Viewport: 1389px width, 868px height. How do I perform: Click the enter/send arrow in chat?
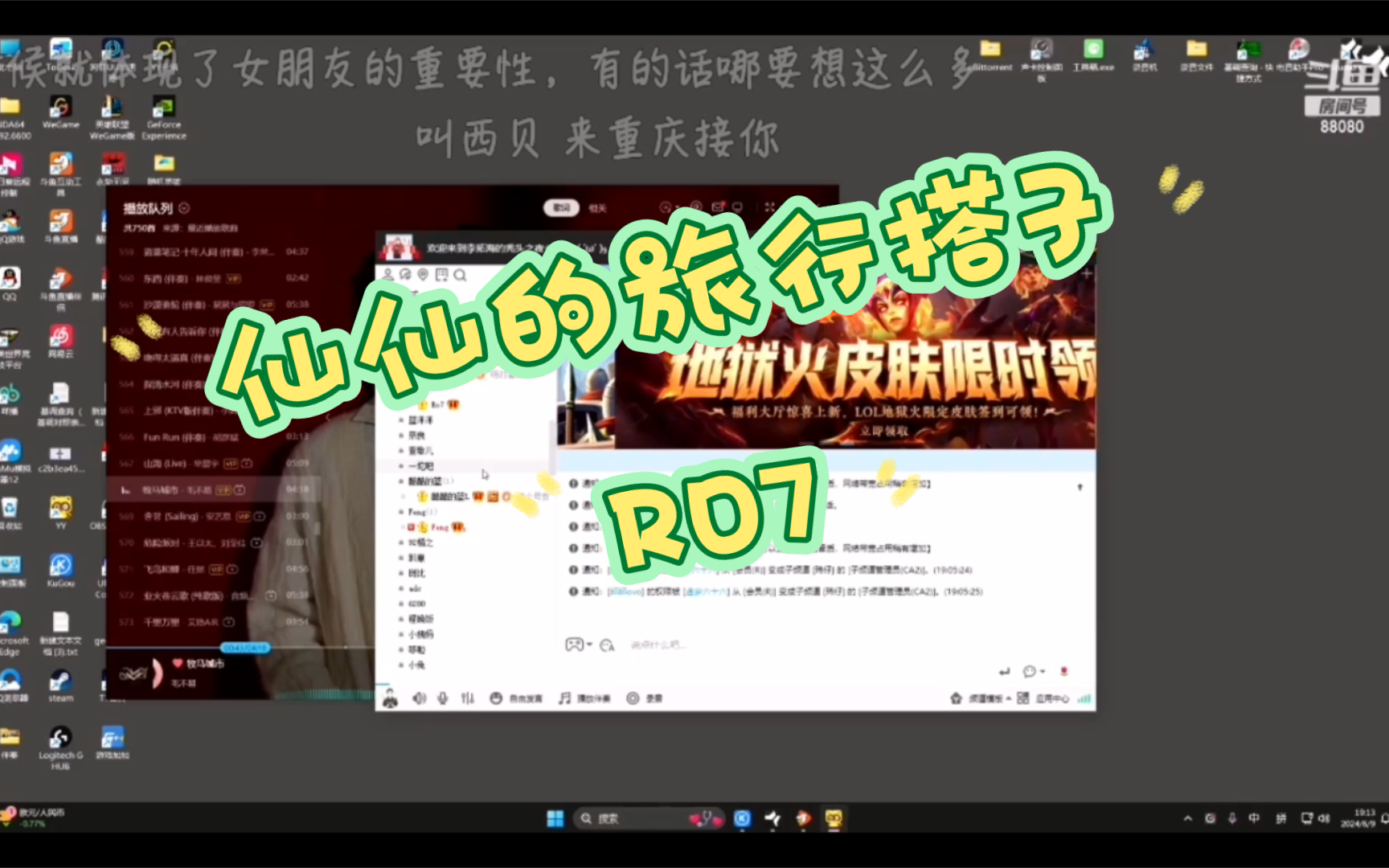coord(1003,671)
